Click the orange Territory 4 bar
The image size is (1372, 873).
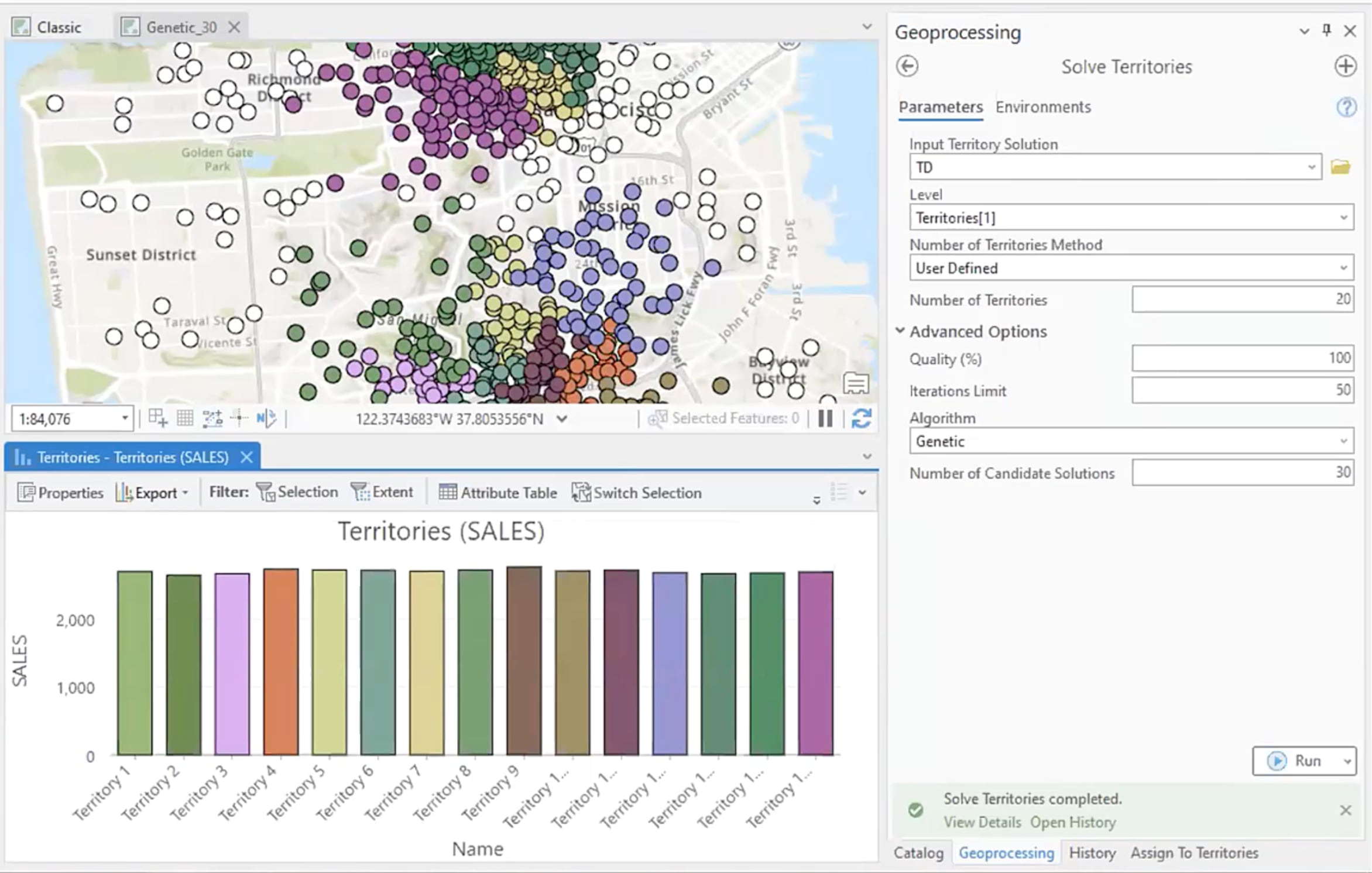click(x=280, y=661)
